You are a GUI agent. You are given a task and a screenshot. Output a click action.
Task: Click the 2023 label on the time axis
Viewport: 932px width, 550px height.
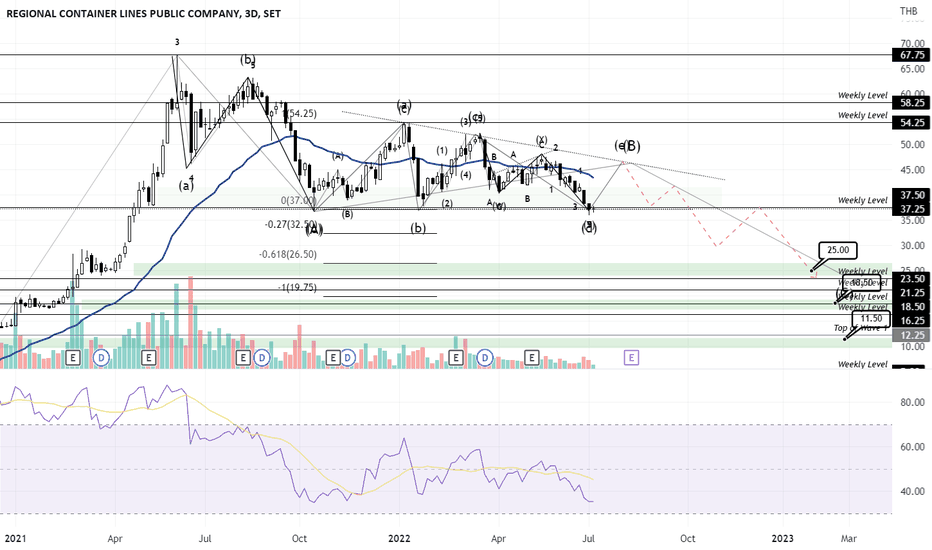(782, 539)
